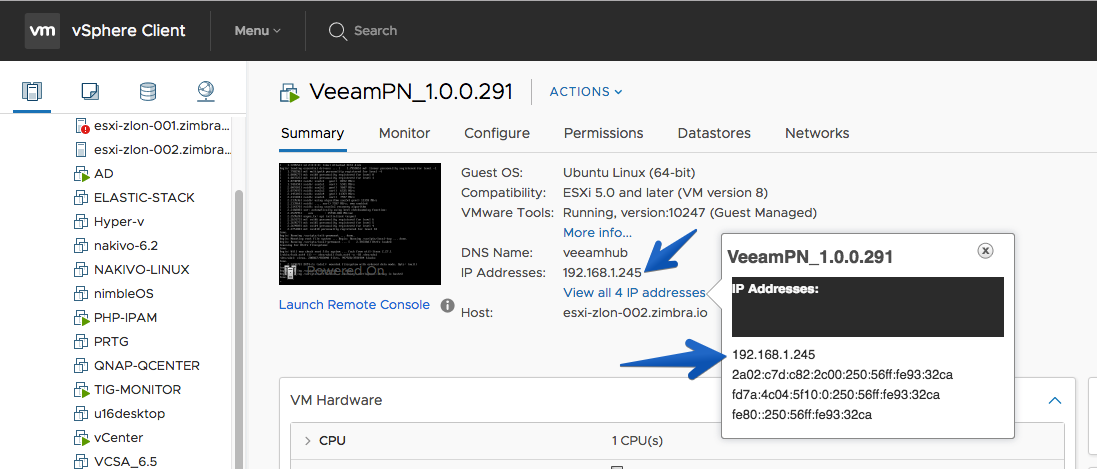This screenshot has width=1097, height=469.
Task: Click View all 4 IP addresses link
Action: tap(634, 293)
